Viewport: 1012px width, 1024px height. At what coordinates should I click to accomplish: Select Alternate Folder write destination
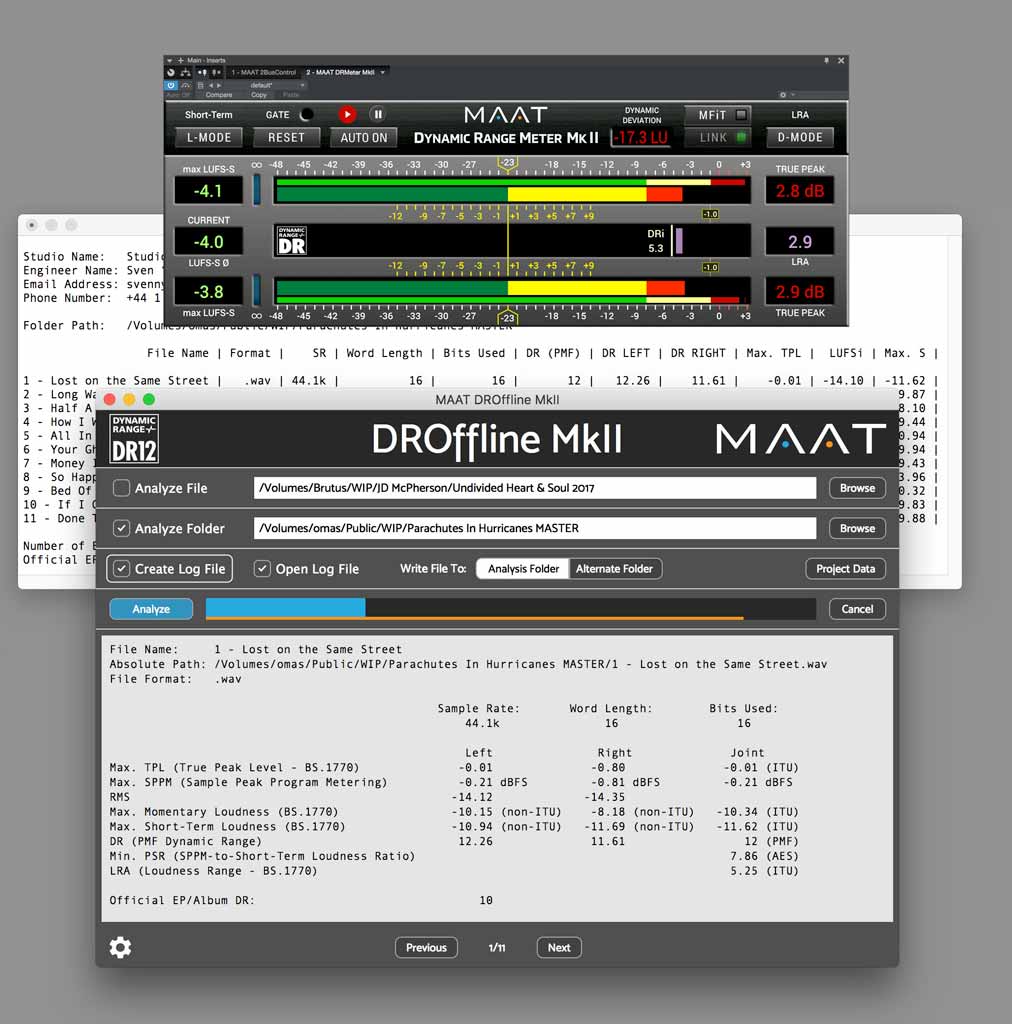pos(614,569)
